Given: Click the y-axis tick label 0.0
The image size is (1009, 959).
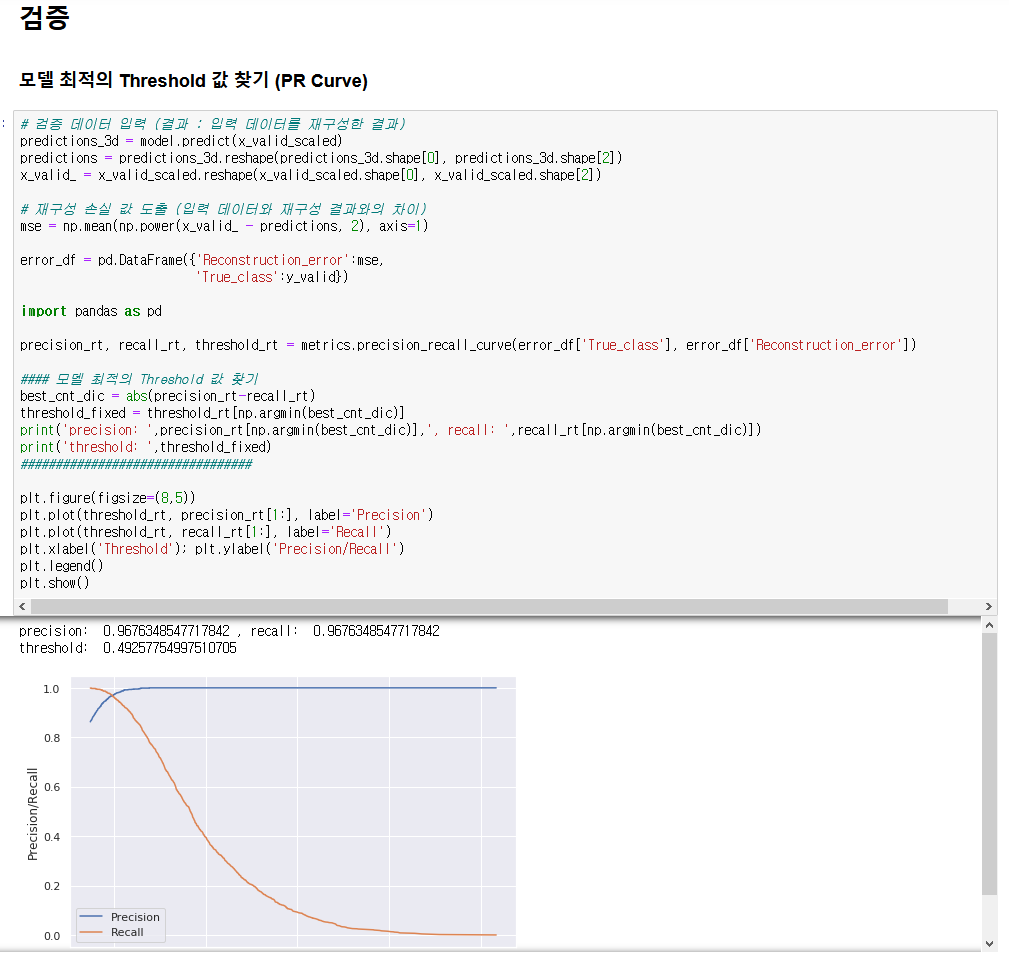Looking at the screenshot, I should [51, 936].
